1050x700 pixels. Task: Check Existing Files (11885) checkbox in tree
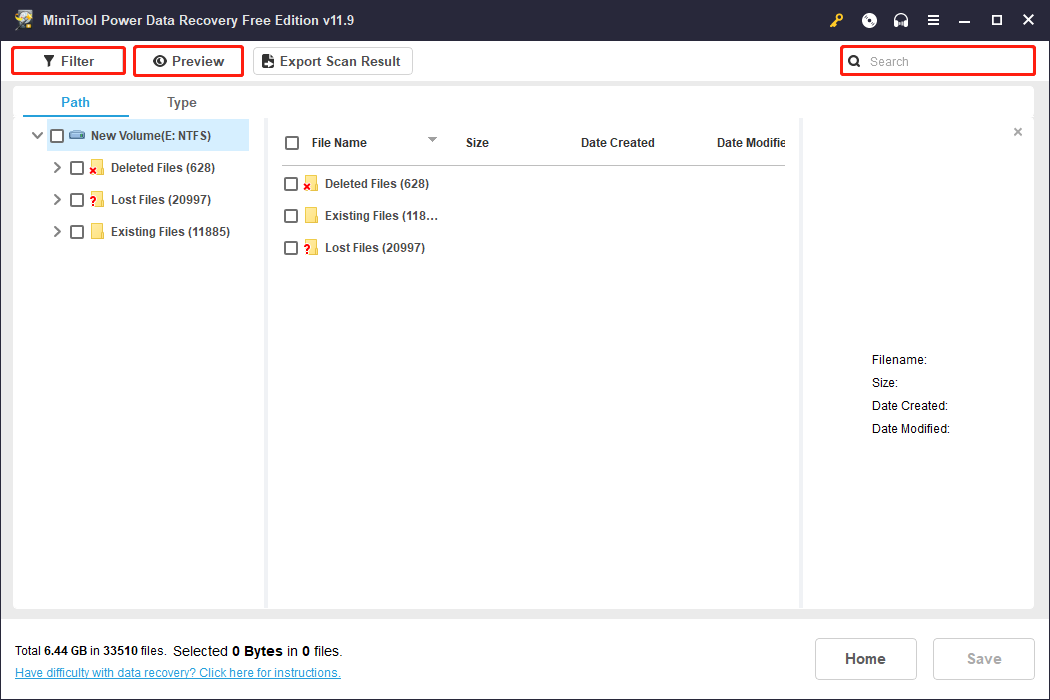77,232
